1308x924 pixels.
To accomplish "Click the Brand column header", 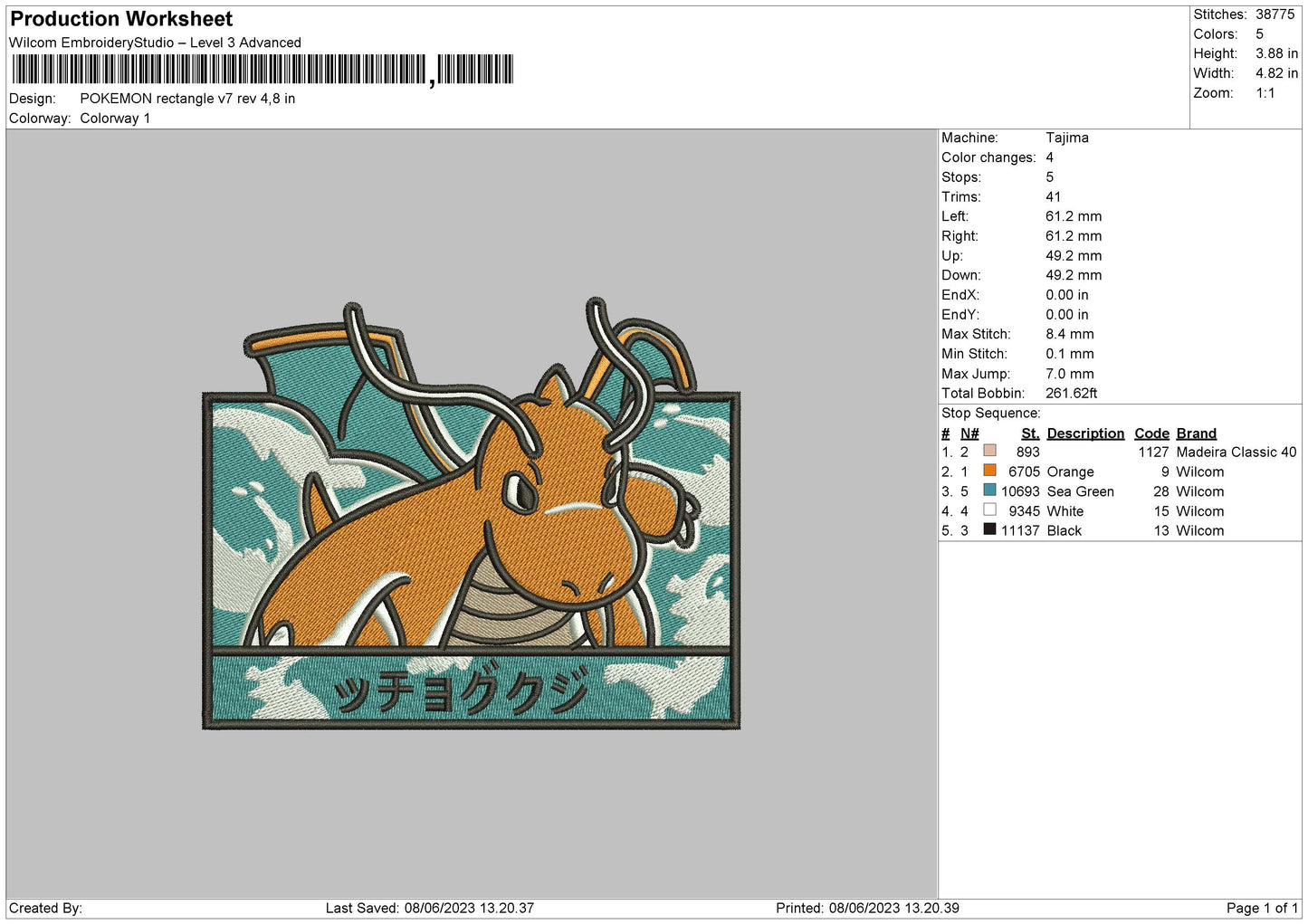I will [x=1196, y=433].
